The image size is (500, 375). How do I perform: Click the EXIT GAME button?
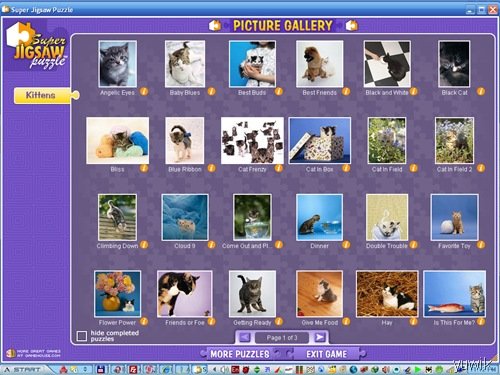coord(327,354)
